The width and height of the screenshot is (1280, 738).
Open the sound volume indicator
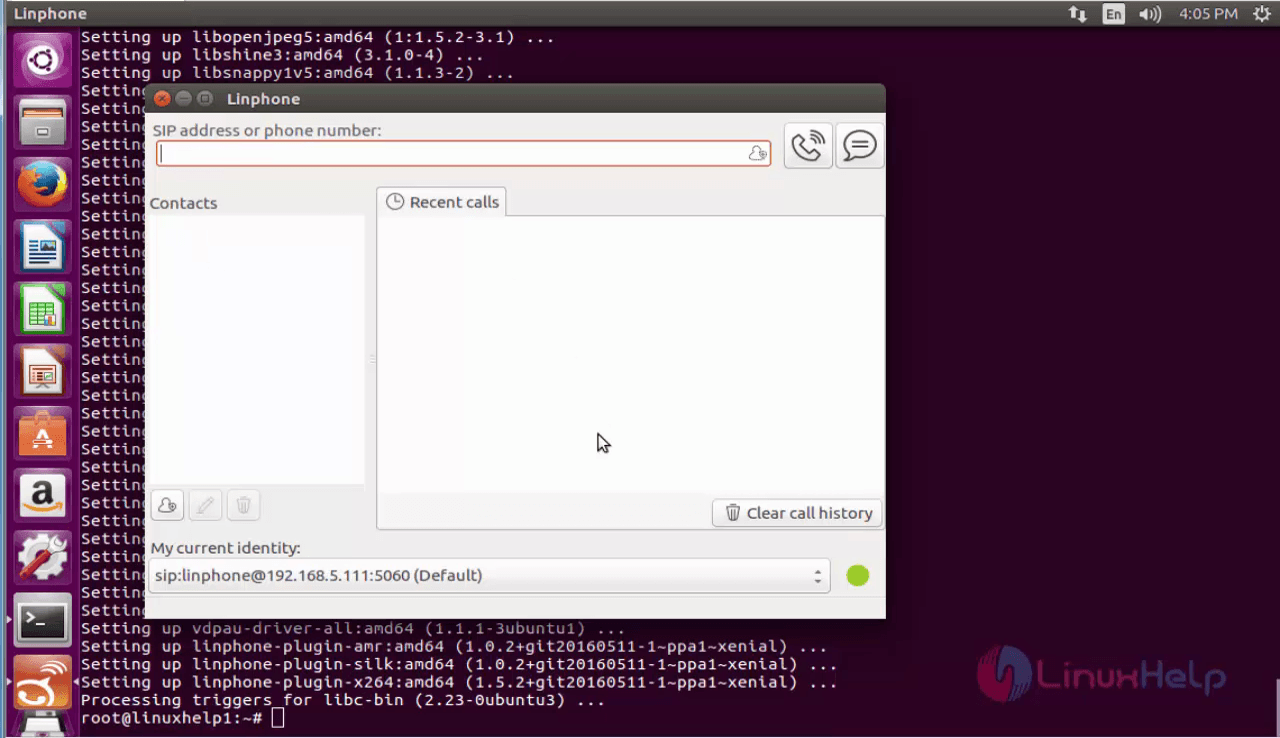pyautogui.click(x=1150, y=14)
